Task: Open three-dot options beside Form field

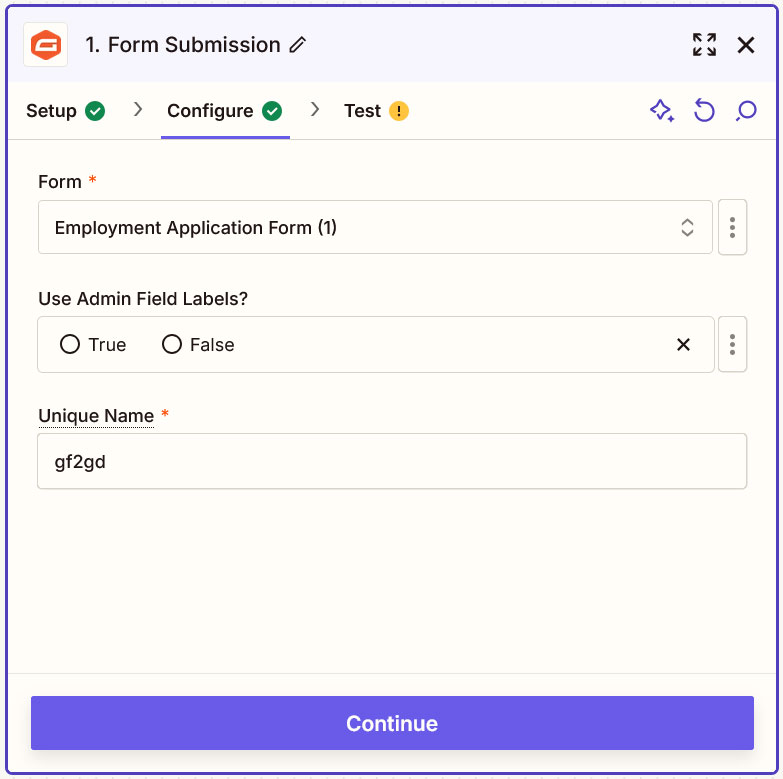Action: [x=732, y=227]
